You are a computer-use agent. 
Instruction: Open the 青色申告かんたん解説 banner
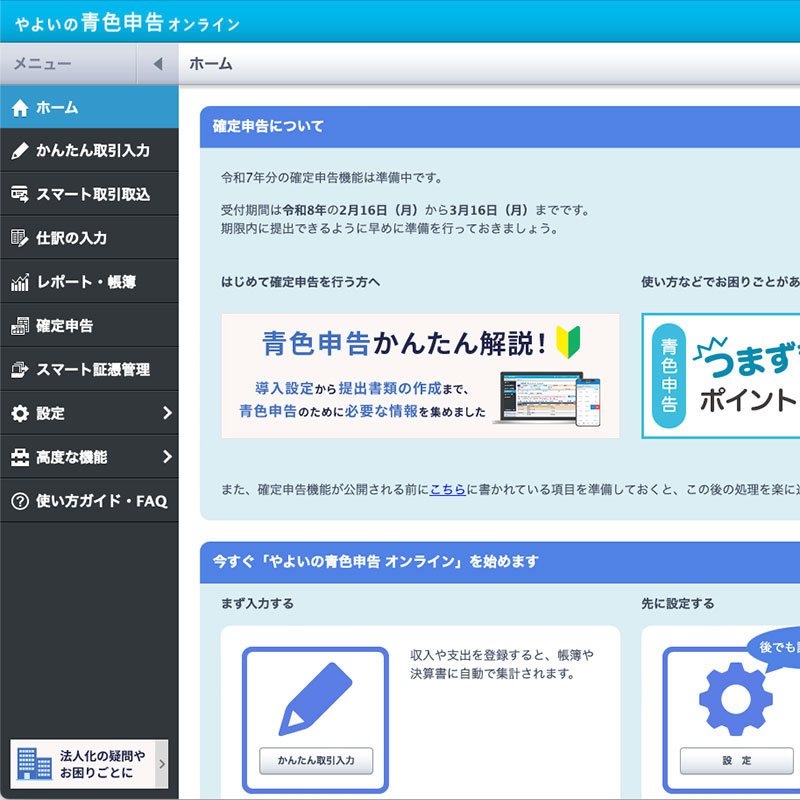[x=420, y=376]
